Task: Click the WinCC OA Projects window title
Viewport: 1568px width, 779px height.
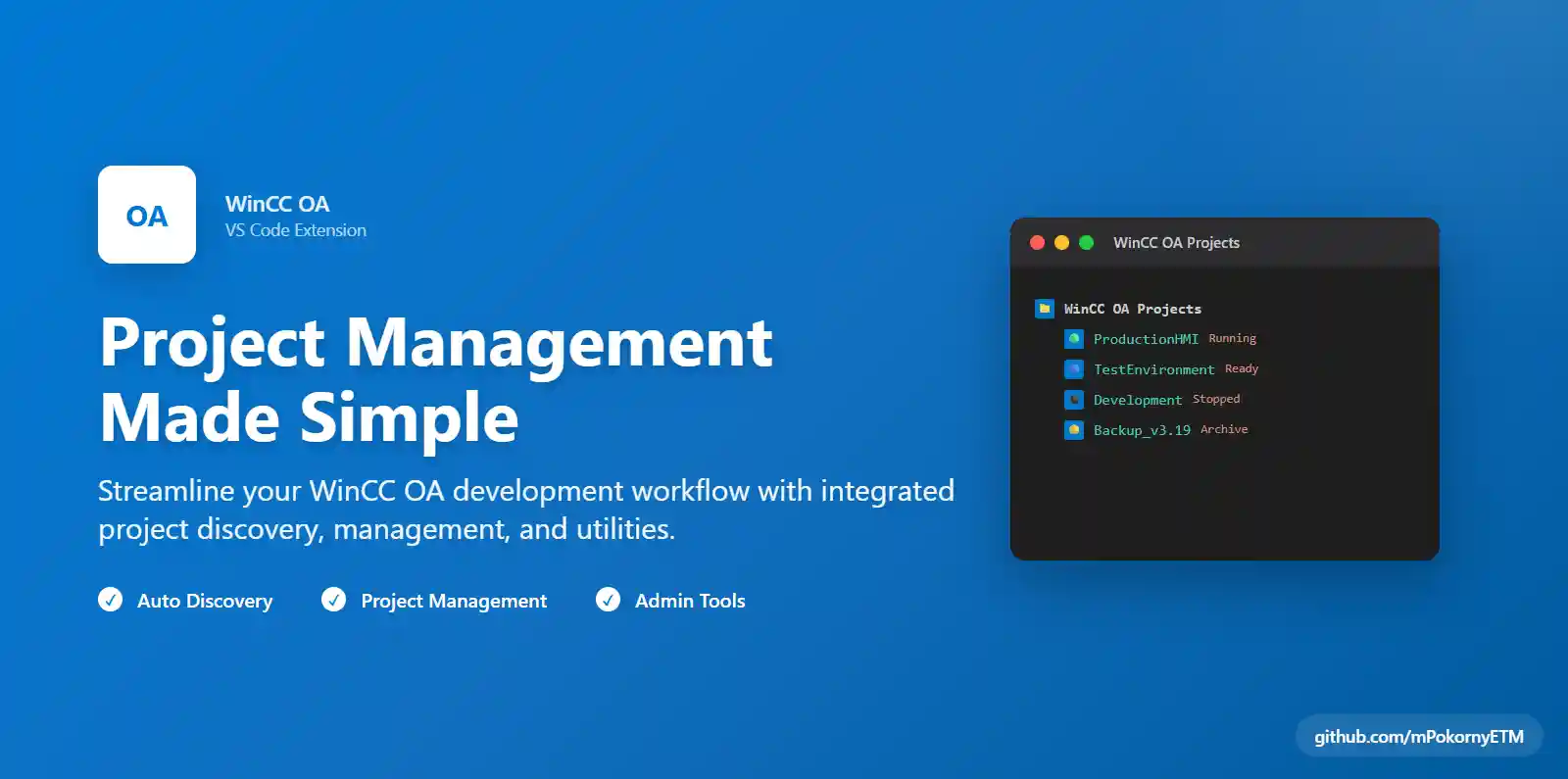Action: [x=1176, y=242]
